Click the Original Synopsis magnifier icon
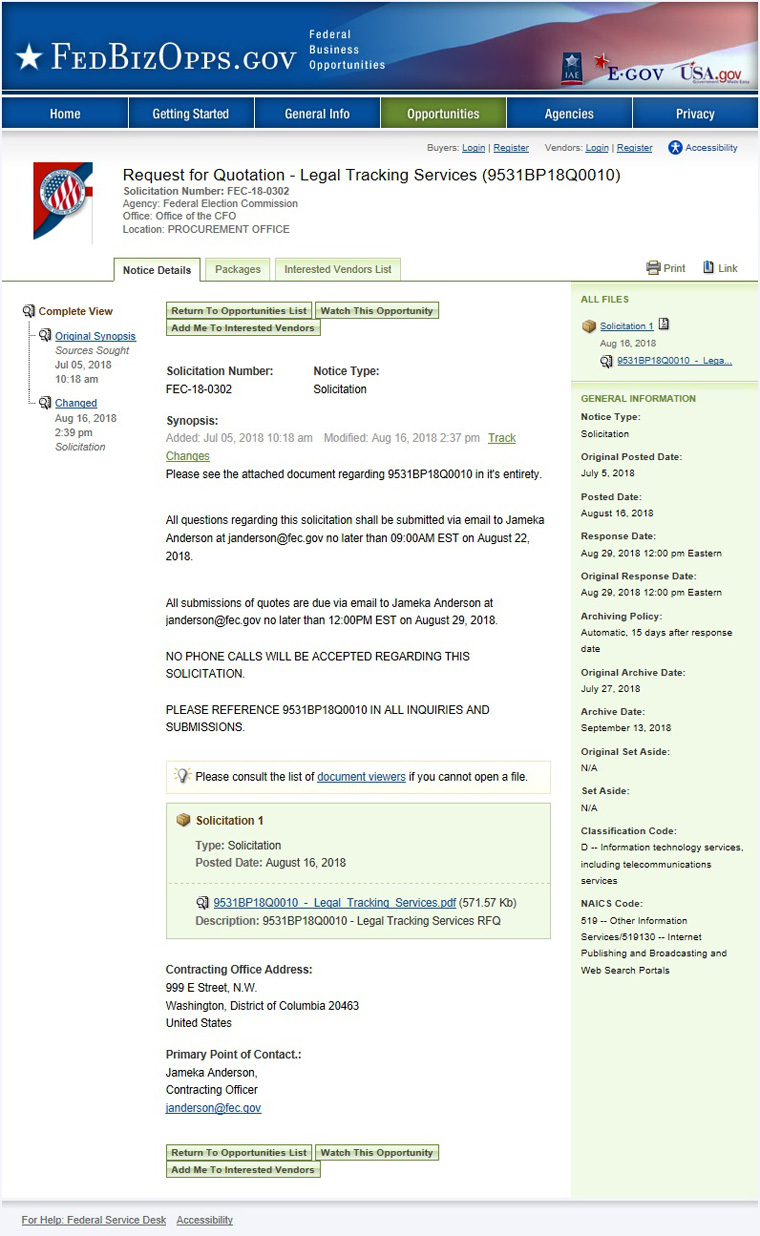The width and height of the screenshot is (760, 1236). tap(45, 335)
